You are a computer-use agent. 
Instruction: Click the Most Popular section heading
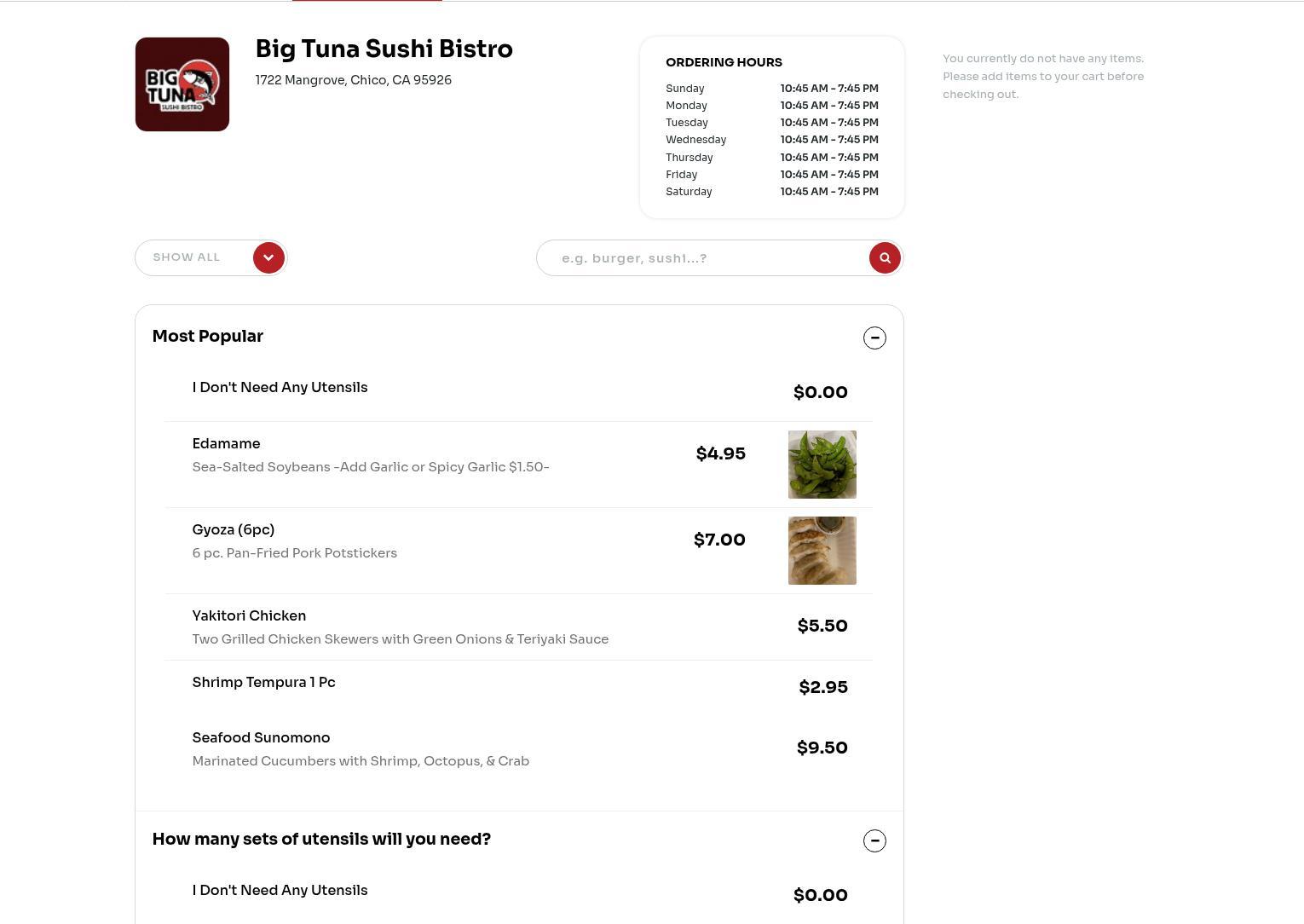tap(208, 337)
